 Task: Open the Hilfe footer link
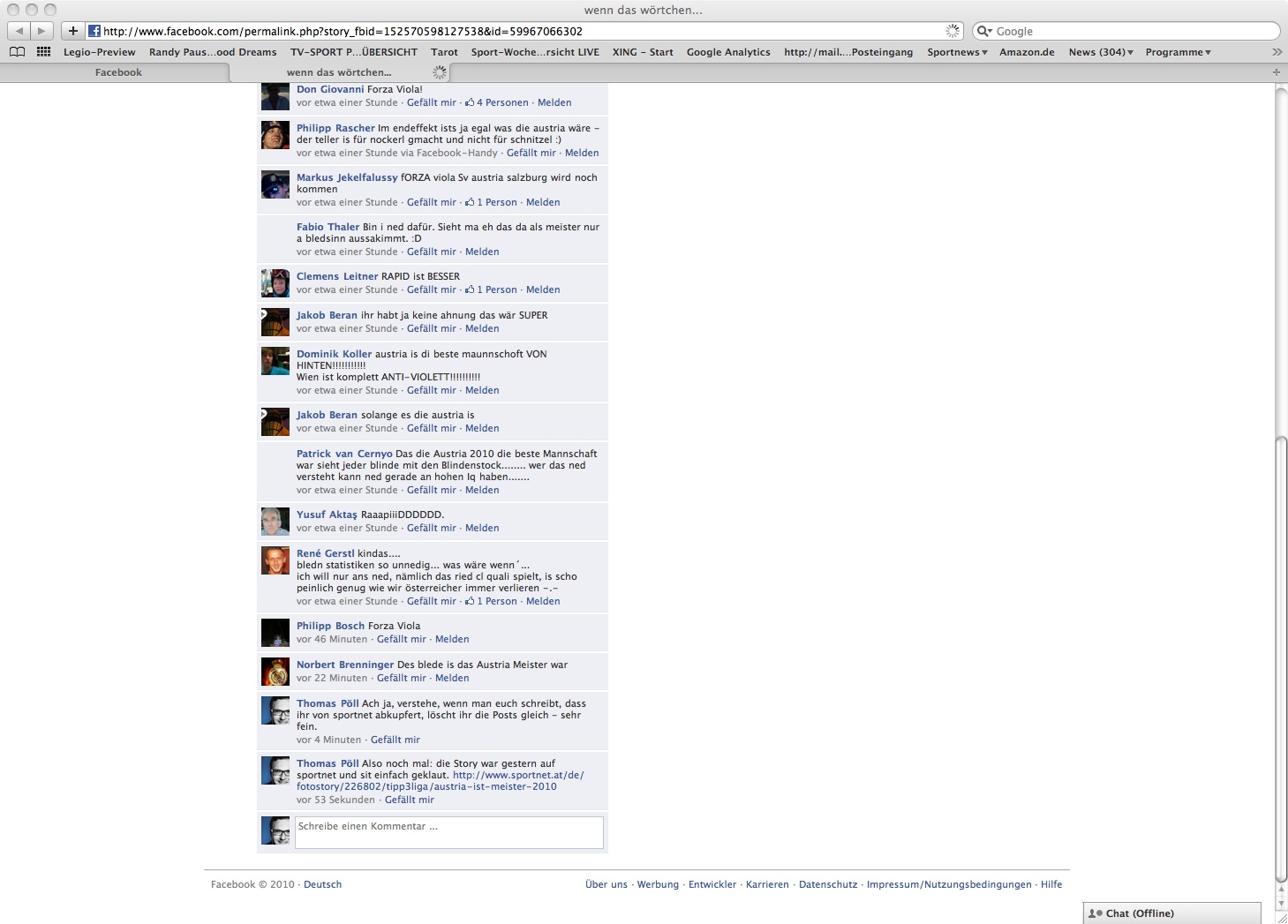(x=1051, y=884)
